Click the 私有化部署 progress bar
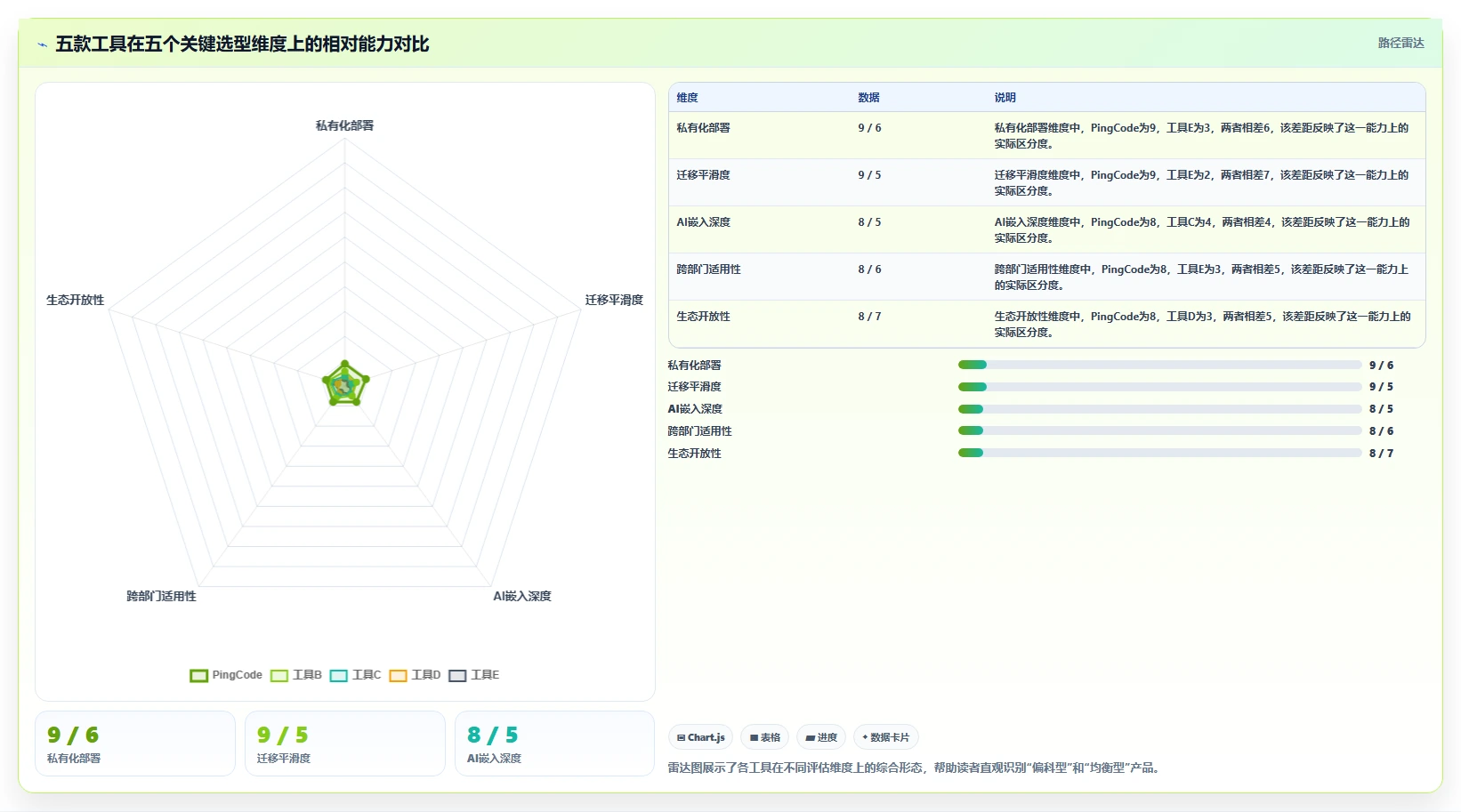 click(1159, 365)
